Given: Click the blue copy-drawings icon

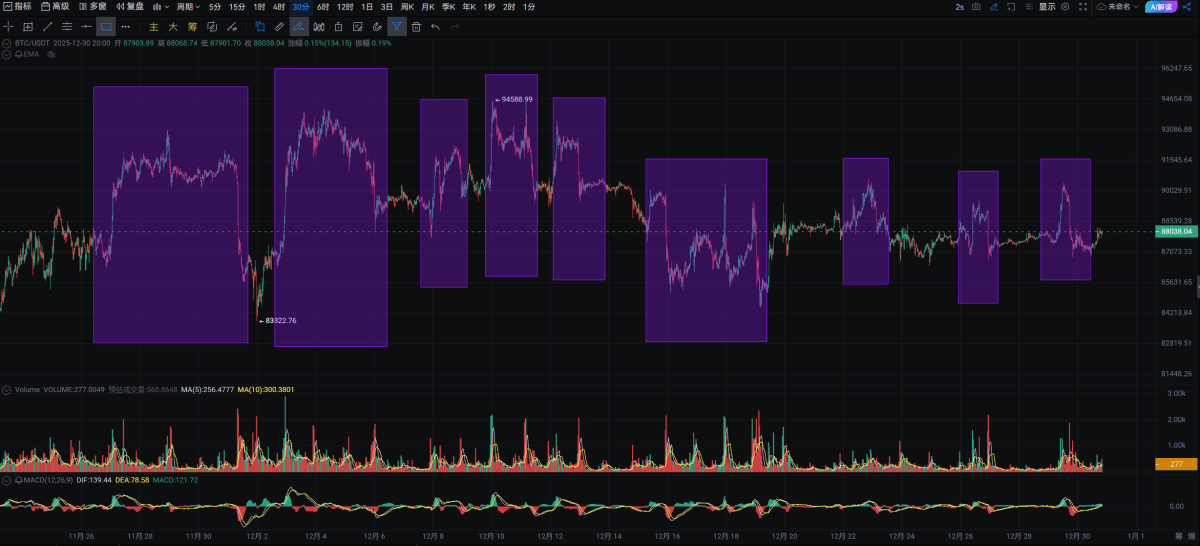Looking at the screenshot, I should [260, 27].
